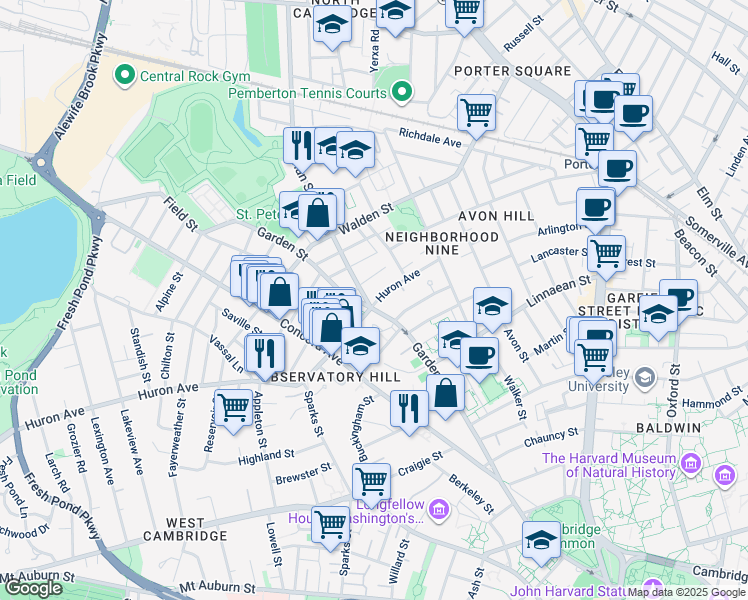The width and height of the screenshot is (748, 600).
Task: Select the Yerxa Rd label
Action: (x=375, y=51)
